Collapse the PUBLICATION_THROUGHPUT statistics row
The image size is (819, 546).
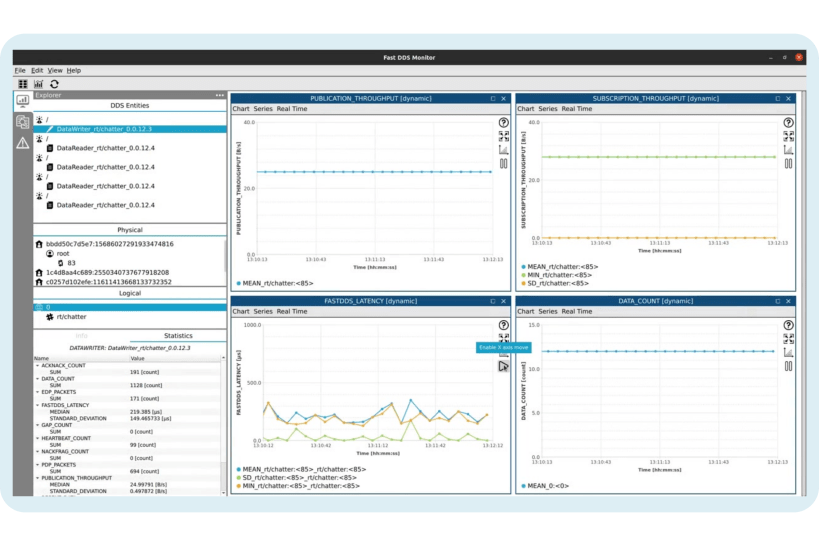point(38,478)
